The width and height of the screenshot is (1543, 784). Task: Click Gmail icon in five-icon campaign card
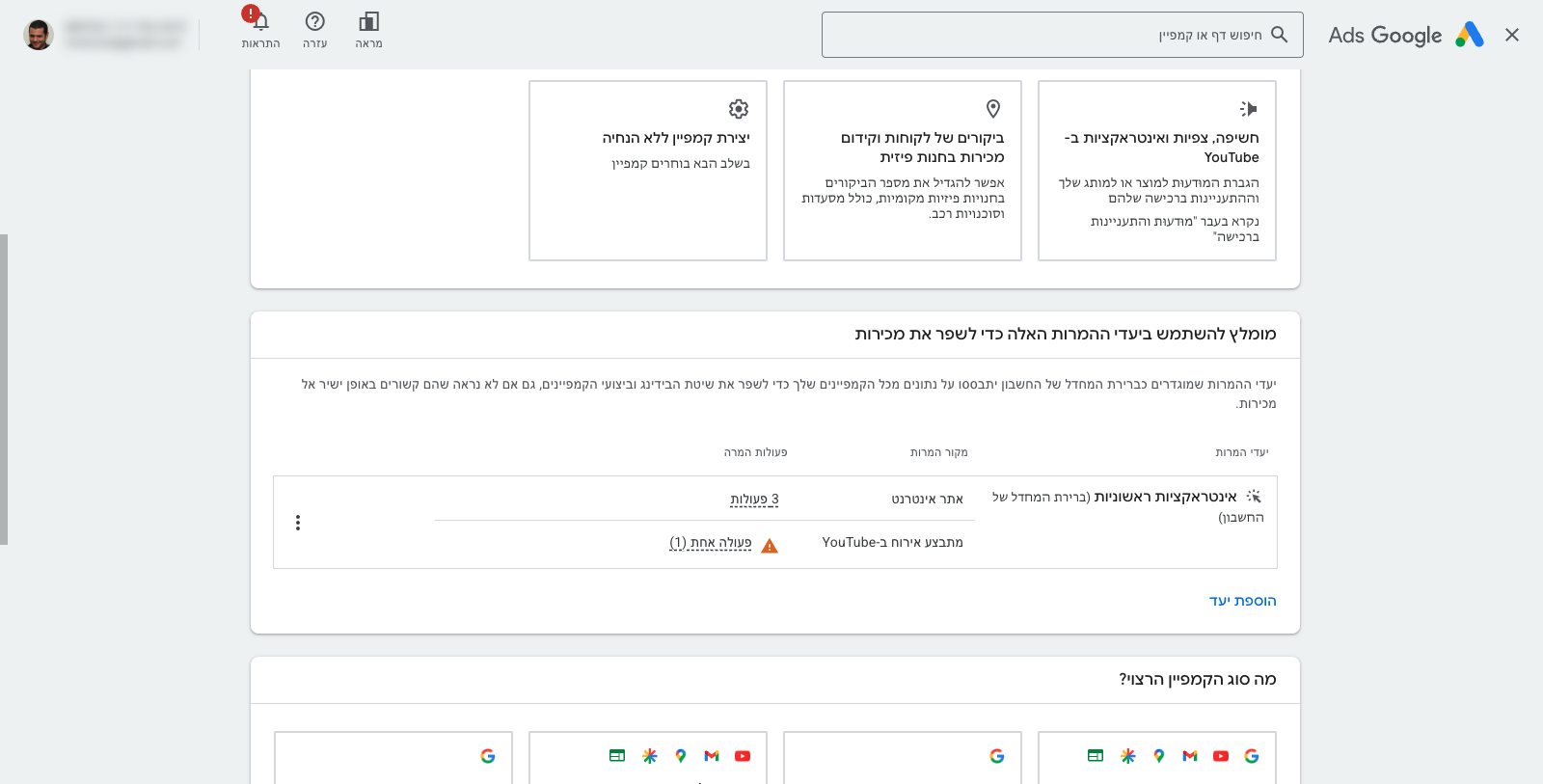click(712, 756)
